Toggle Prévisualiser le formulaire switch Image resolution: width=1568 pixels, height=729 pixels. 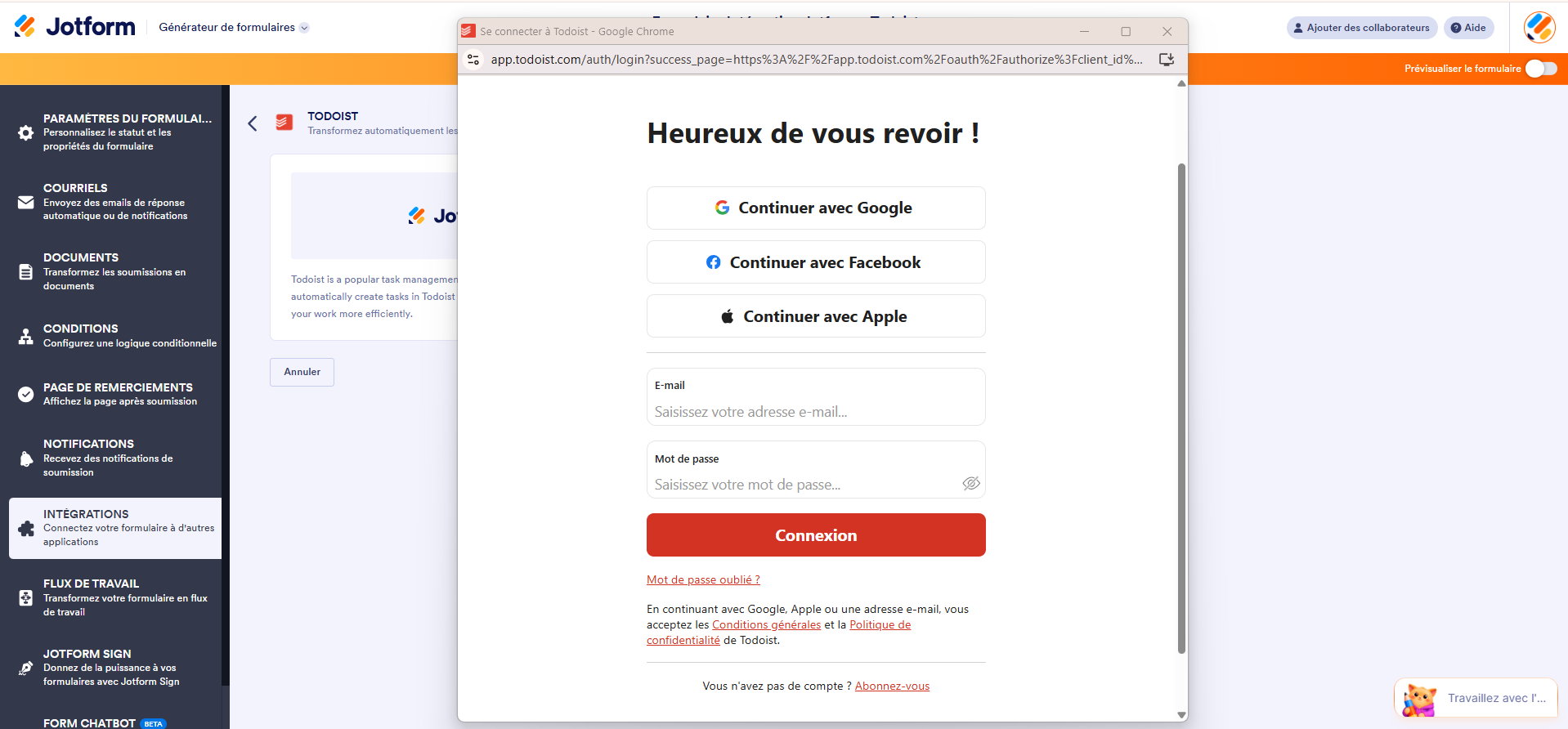(x=1541, y=69)
